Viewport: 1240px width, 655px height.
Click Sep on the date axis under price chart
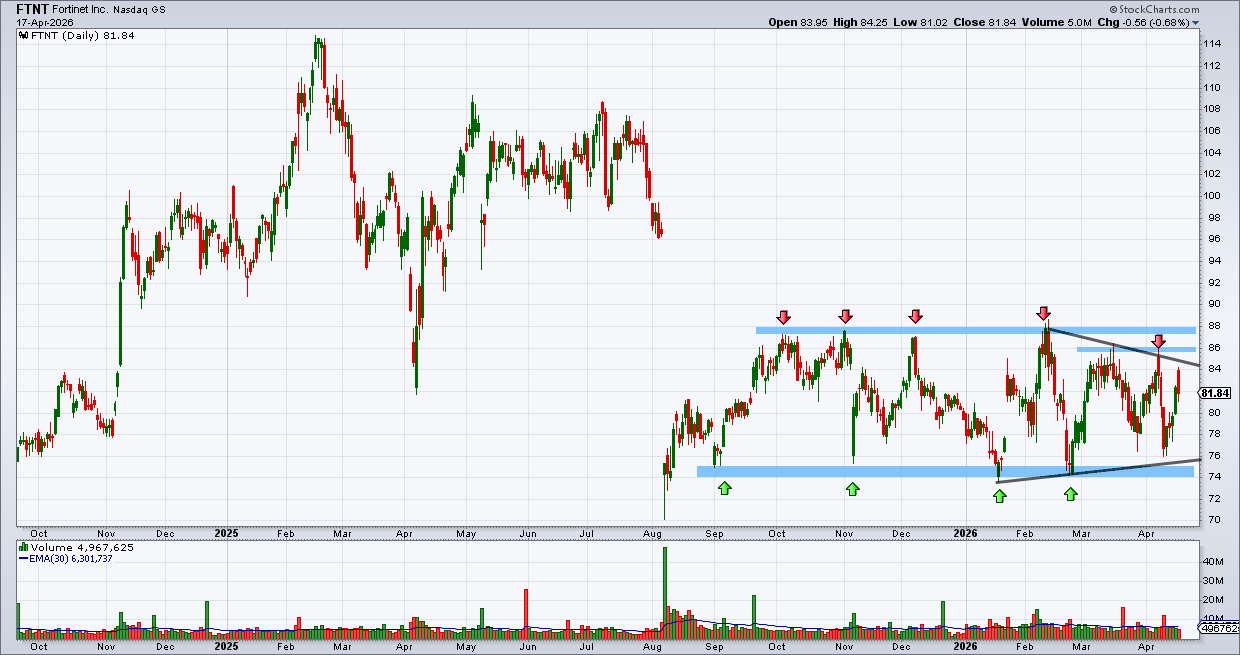(x=714, y=534)
